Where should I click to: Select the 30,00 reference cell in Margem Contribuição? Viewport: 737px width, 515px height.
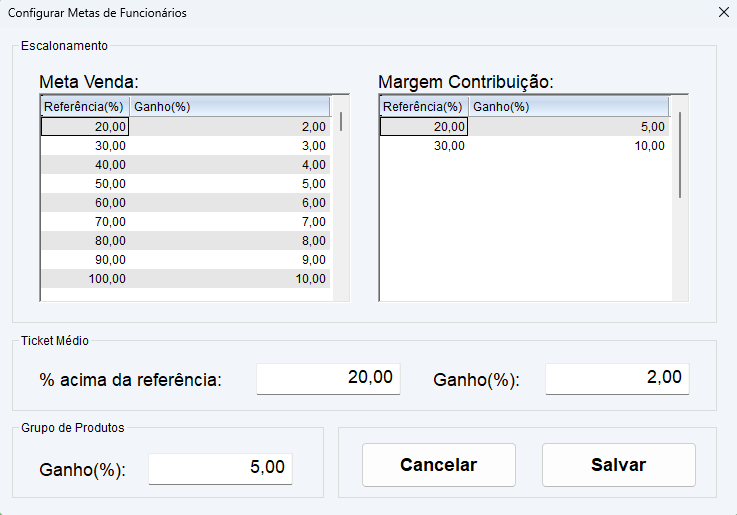(424, 146)
